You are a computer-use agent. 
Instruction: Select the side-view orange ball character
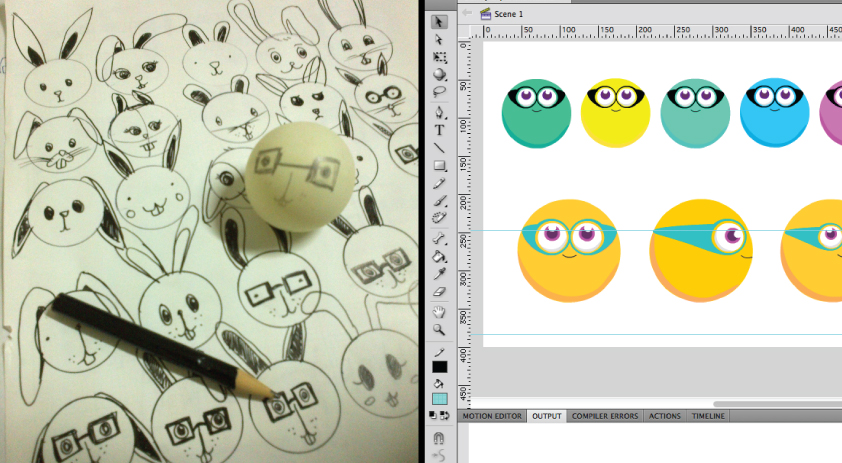point(701,251)
